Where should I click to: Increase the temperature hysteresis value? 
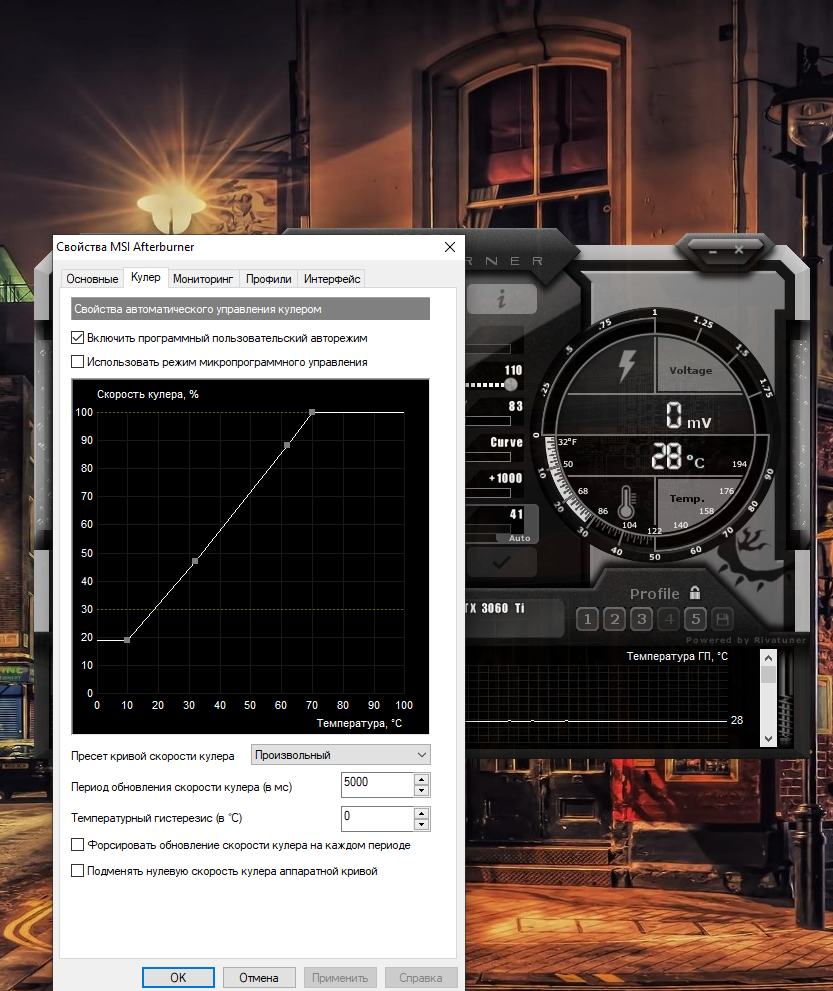tap(422, 813)
